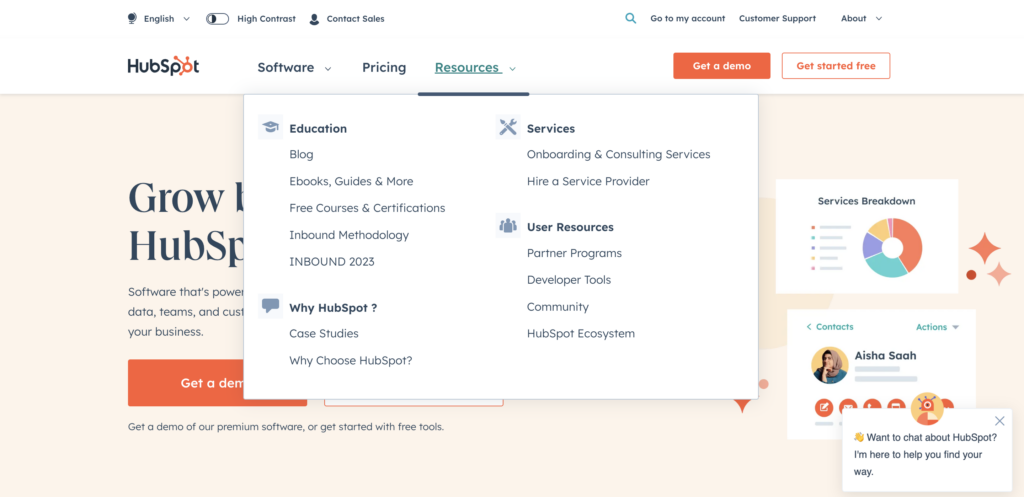Open Blog from Education menu
Screen dimensions: 1024x497
coord(301,155)
